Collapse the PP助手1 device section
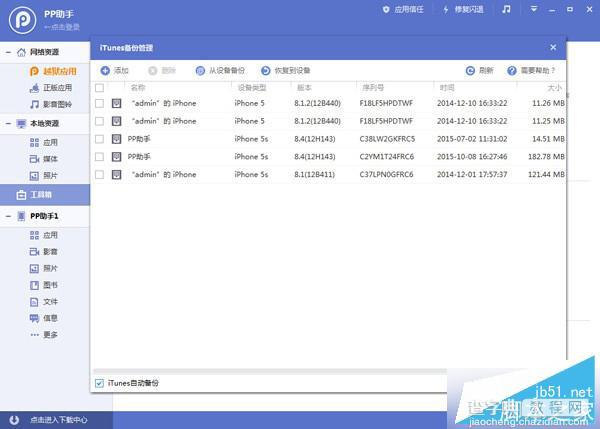 coord(8,216)
